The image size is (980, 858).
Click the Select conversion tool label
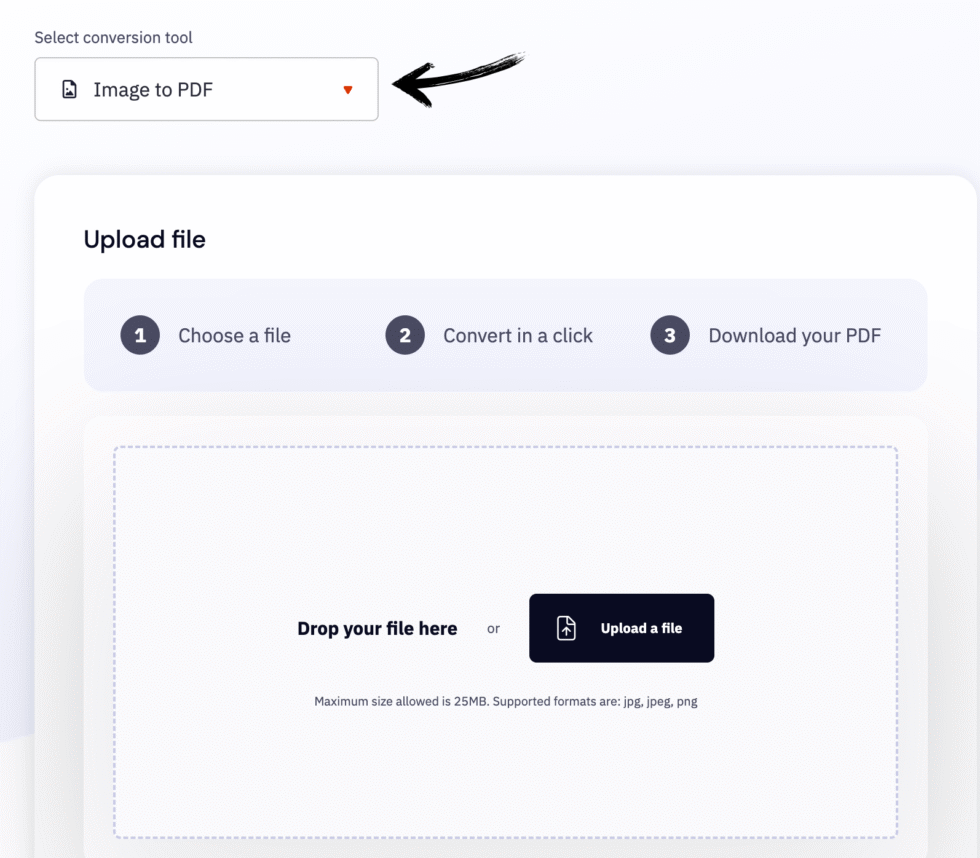click(x=112, y=37)
